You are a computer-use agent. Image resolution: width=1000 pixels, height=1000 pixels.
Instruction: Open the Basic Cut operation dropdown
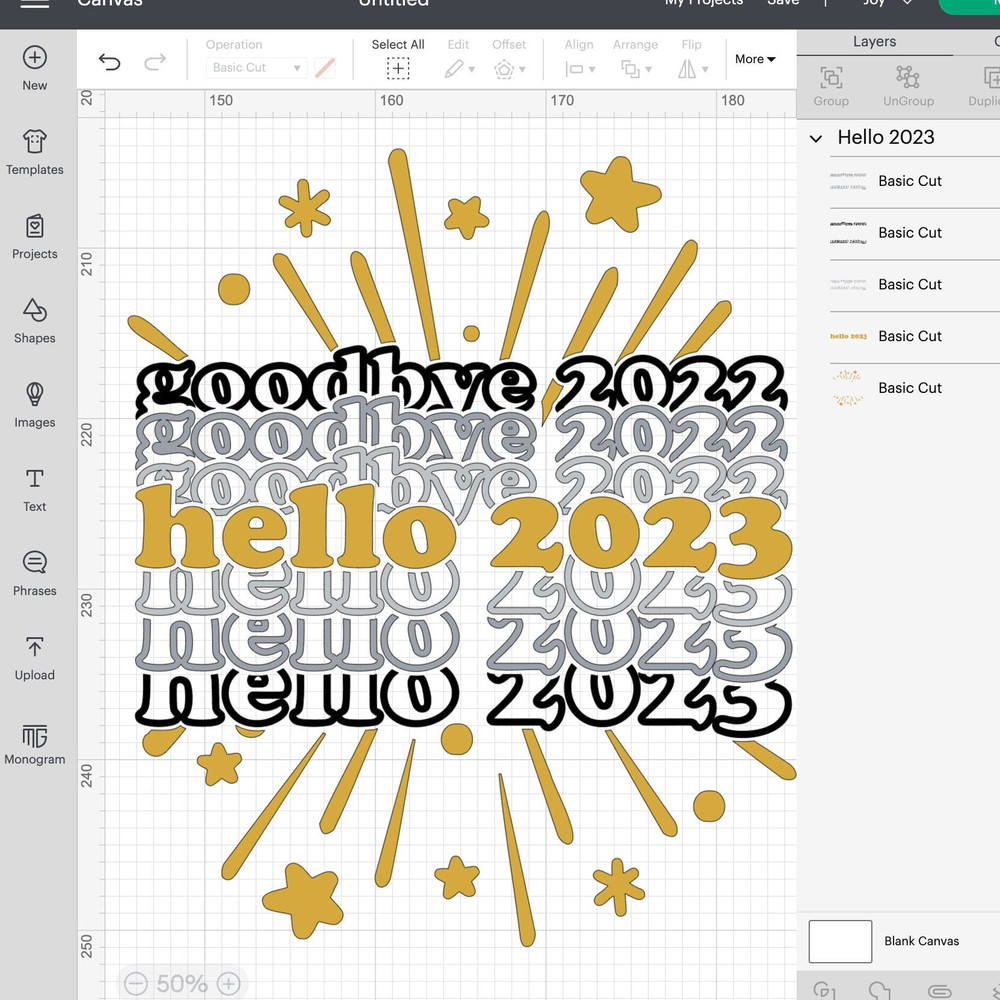pos(256,68)
